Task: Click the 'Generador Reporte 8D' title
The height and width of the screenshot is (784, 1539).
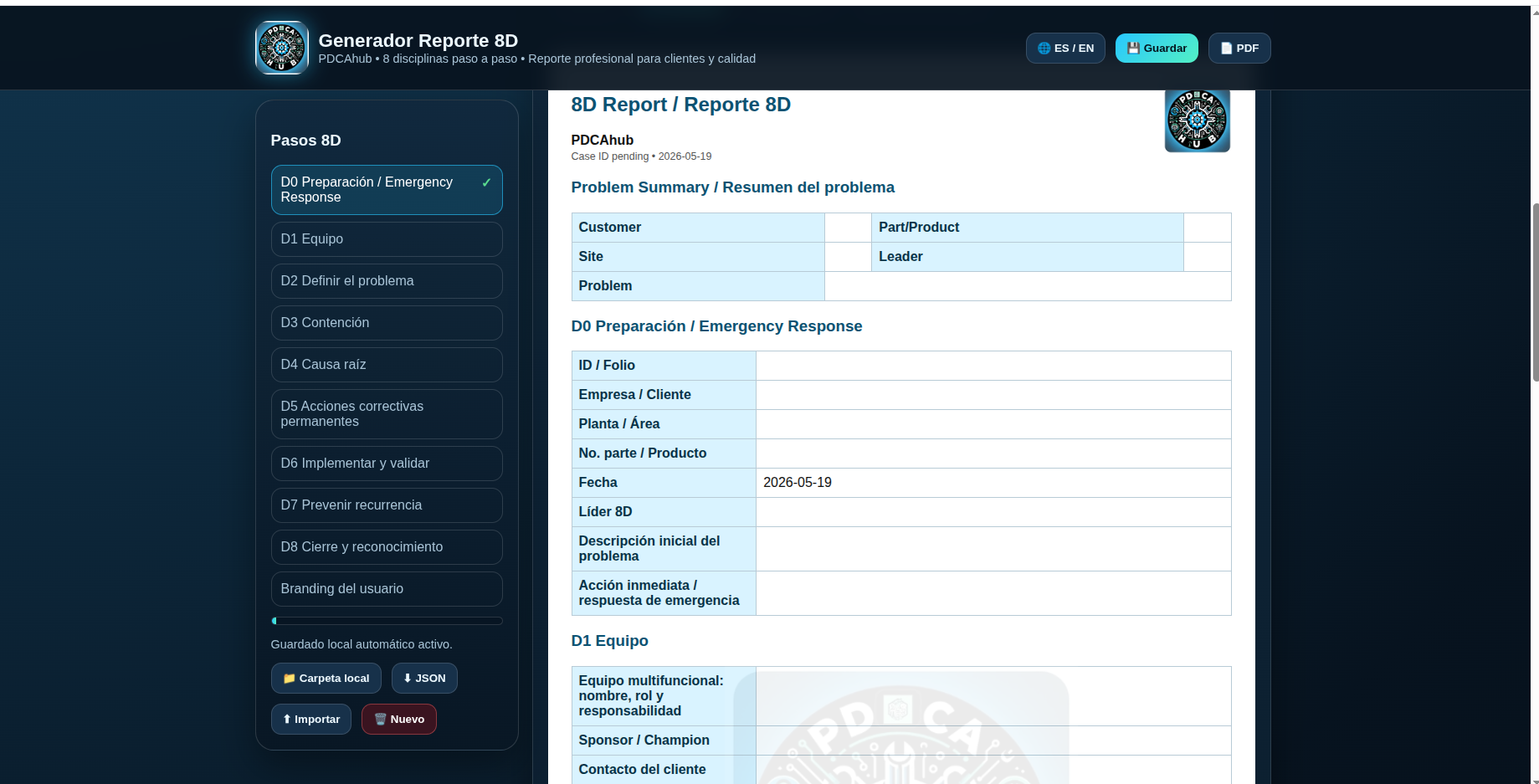Action: tap(418, 40)
